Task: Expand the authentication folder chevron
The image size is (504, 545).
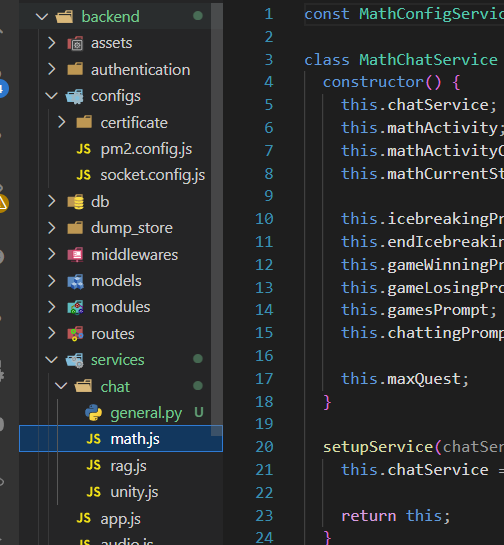Action: point(51,69)
